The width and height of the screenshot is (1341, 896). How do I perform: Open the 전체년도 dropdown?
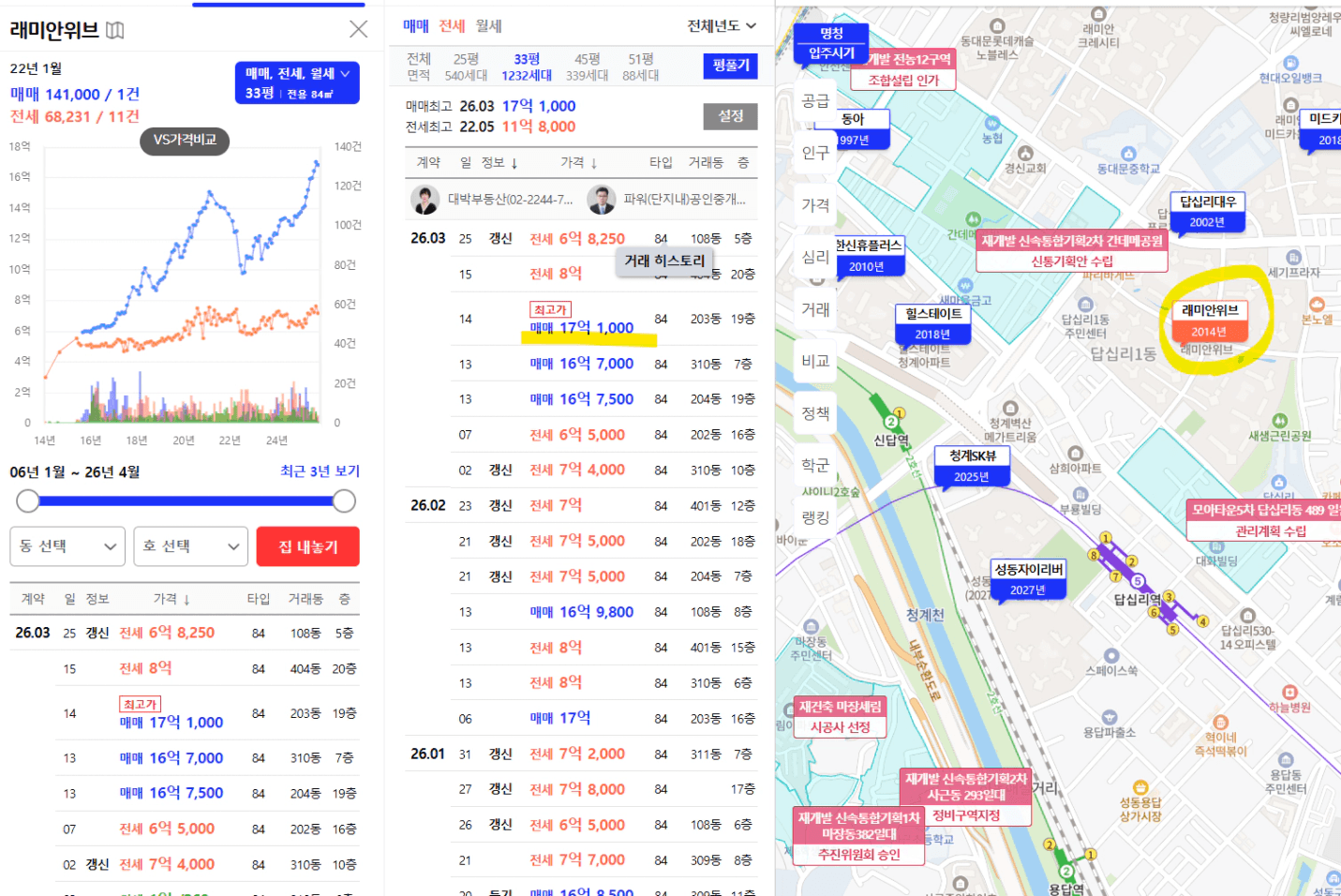[x=722, y=26]
